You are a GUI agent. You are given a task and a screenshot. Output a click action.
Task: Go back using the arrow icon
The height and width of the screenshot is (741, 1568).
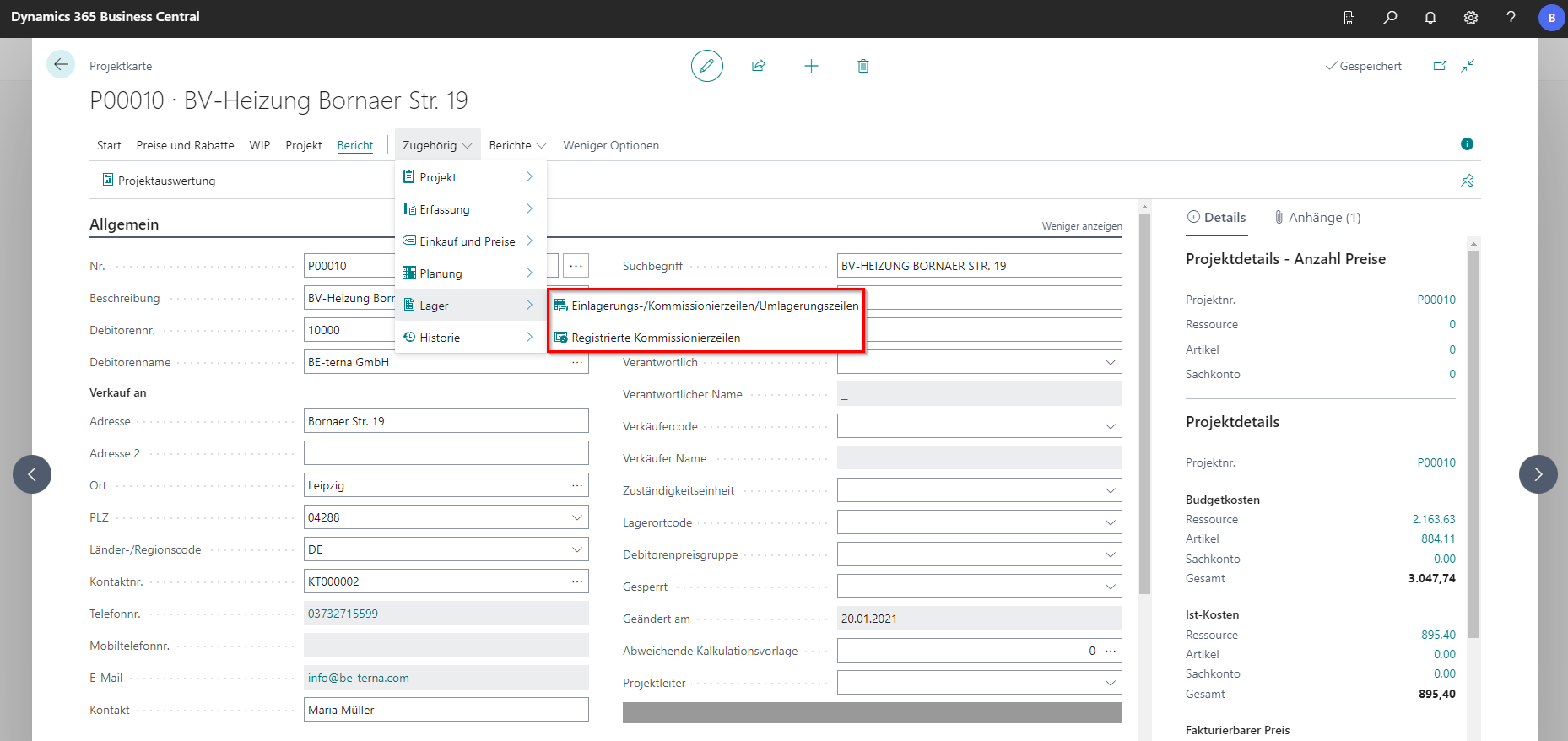[61, 65]
